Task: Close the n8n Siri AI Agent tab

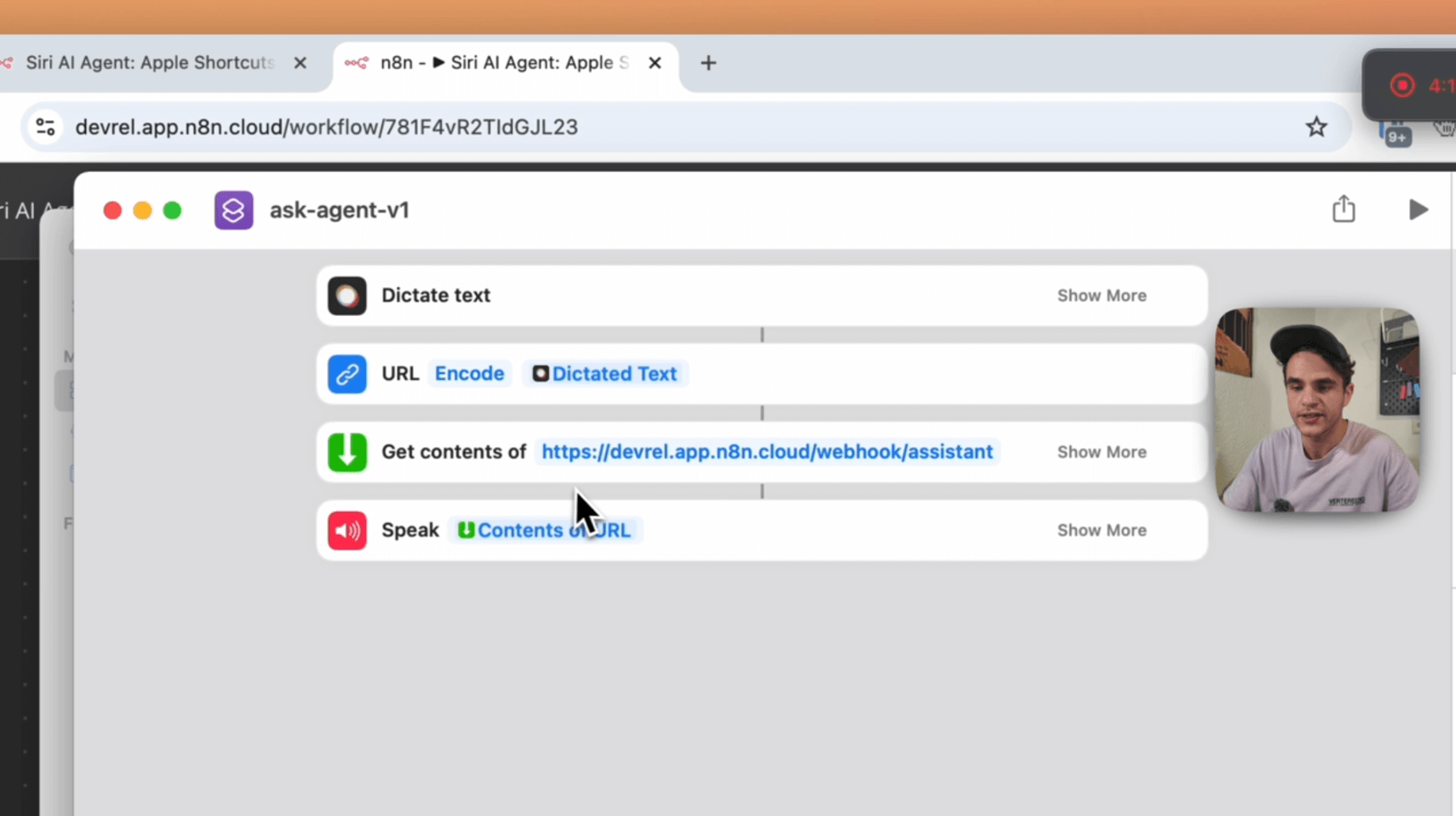Action: [655, 63]
